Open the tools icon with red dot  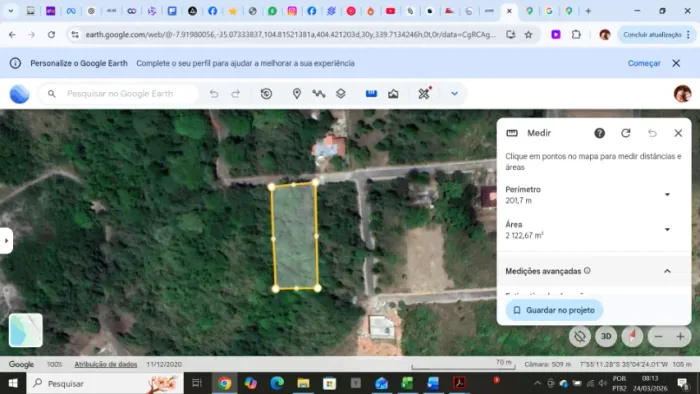pyautogui.click(x=424, y=93)
